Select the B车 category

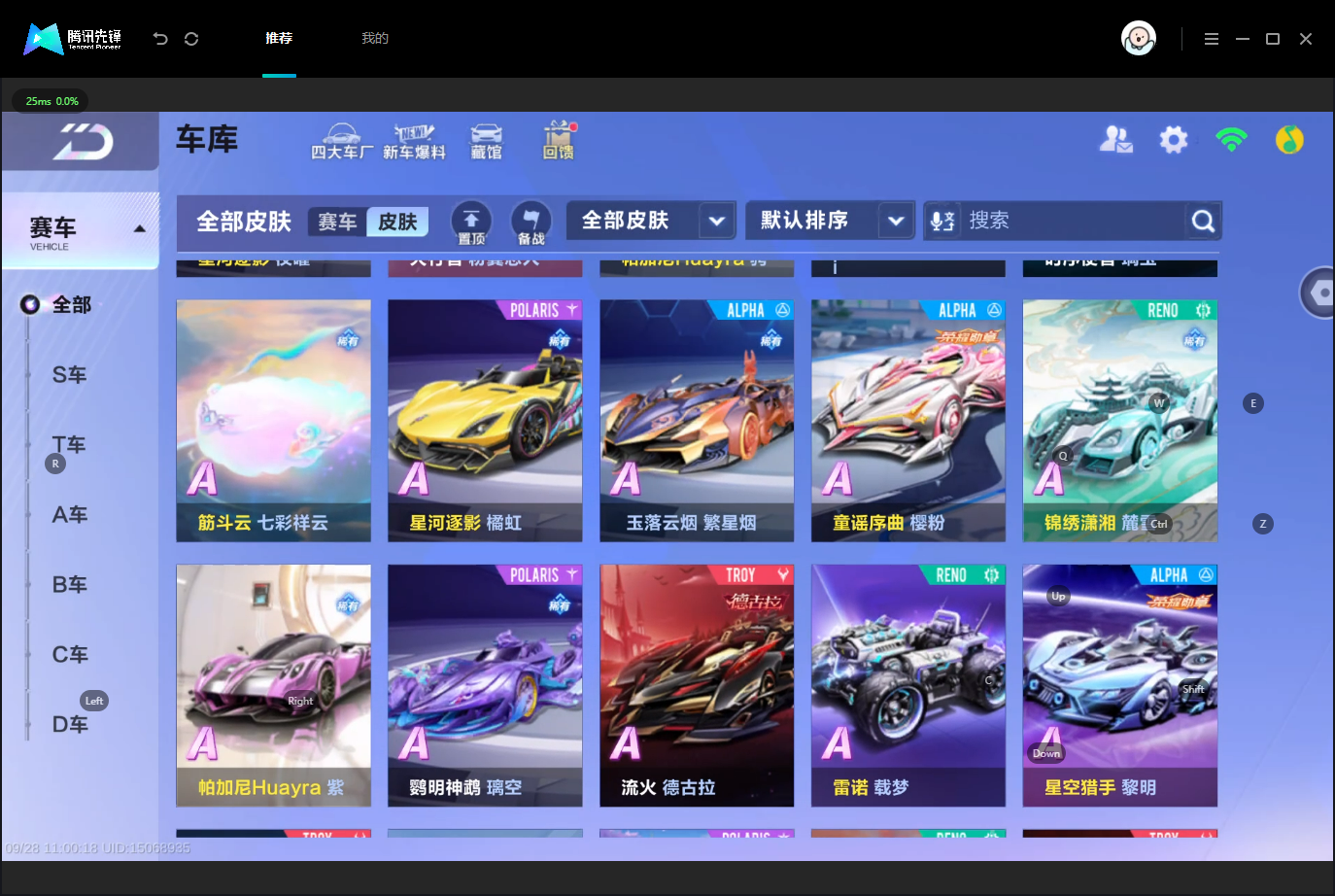click(70, 585)
